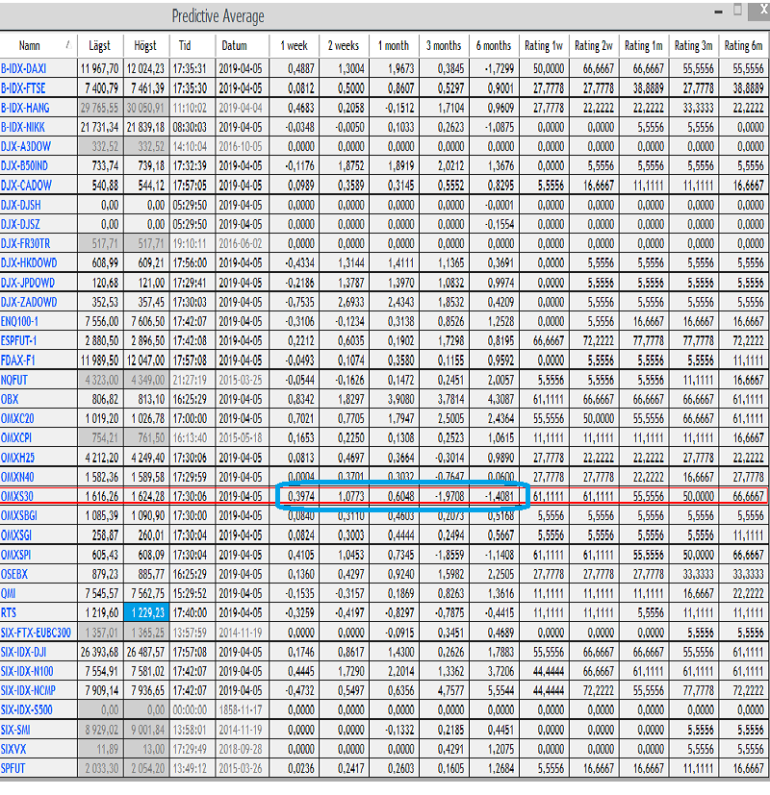Image resolution: width=770 pixels, height=795 pixels.
Task: Select the SIX-IDX-DJI row name
Action: click(23, 652)
